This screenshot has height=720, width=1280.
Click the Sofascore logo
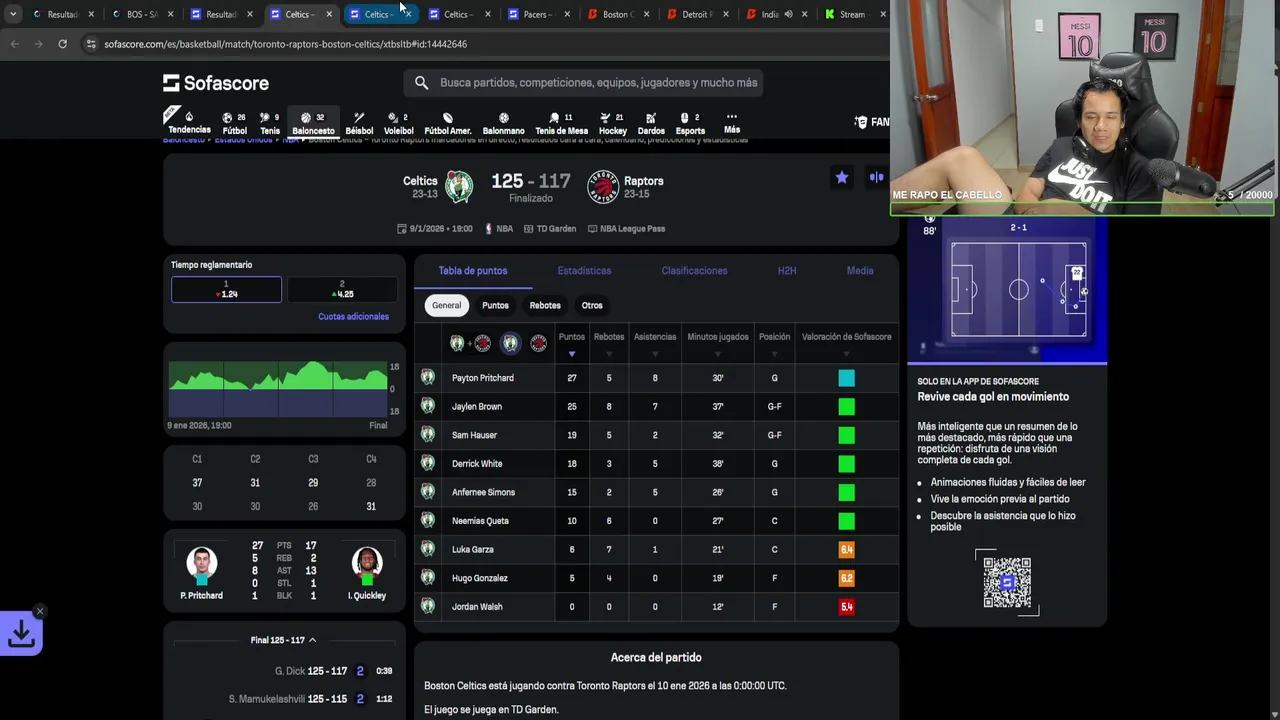click(216, 83)
